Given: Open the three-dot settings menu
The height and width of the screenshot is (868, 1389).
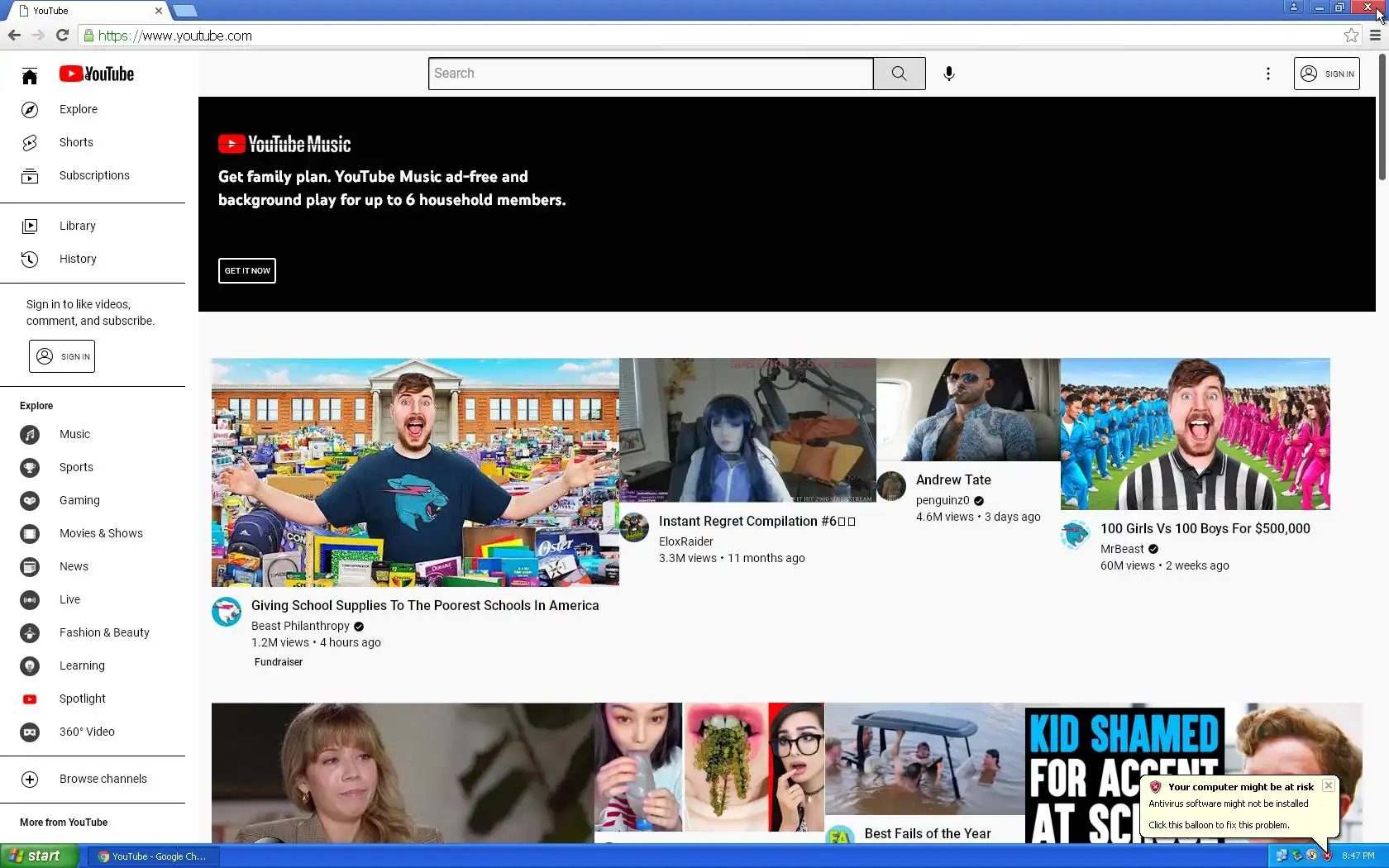Looking at the screenshot, I should point(1267,74).
